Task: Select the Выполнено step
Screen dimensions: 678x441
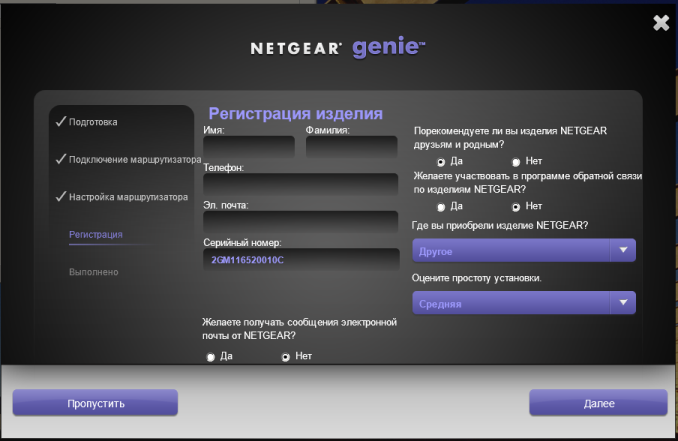Action: tap(93, 272)
